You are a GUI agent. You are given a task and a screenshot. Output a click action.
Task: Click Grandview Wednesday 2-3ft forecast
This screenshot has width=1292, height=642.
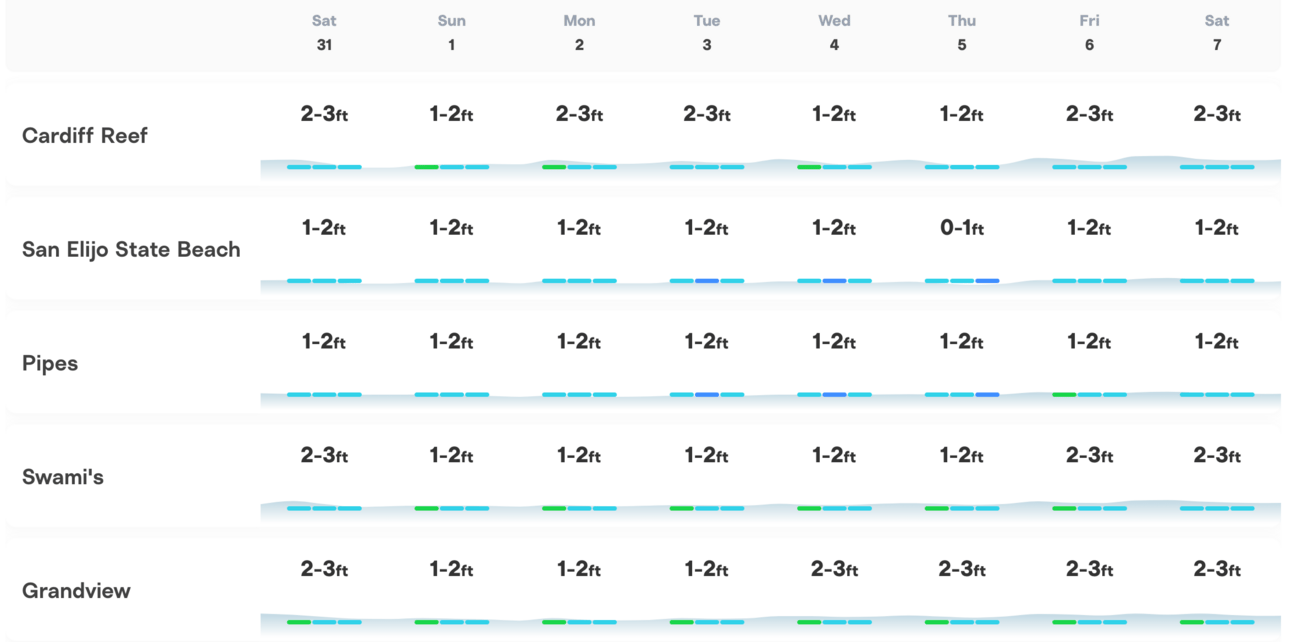point(834,569)
